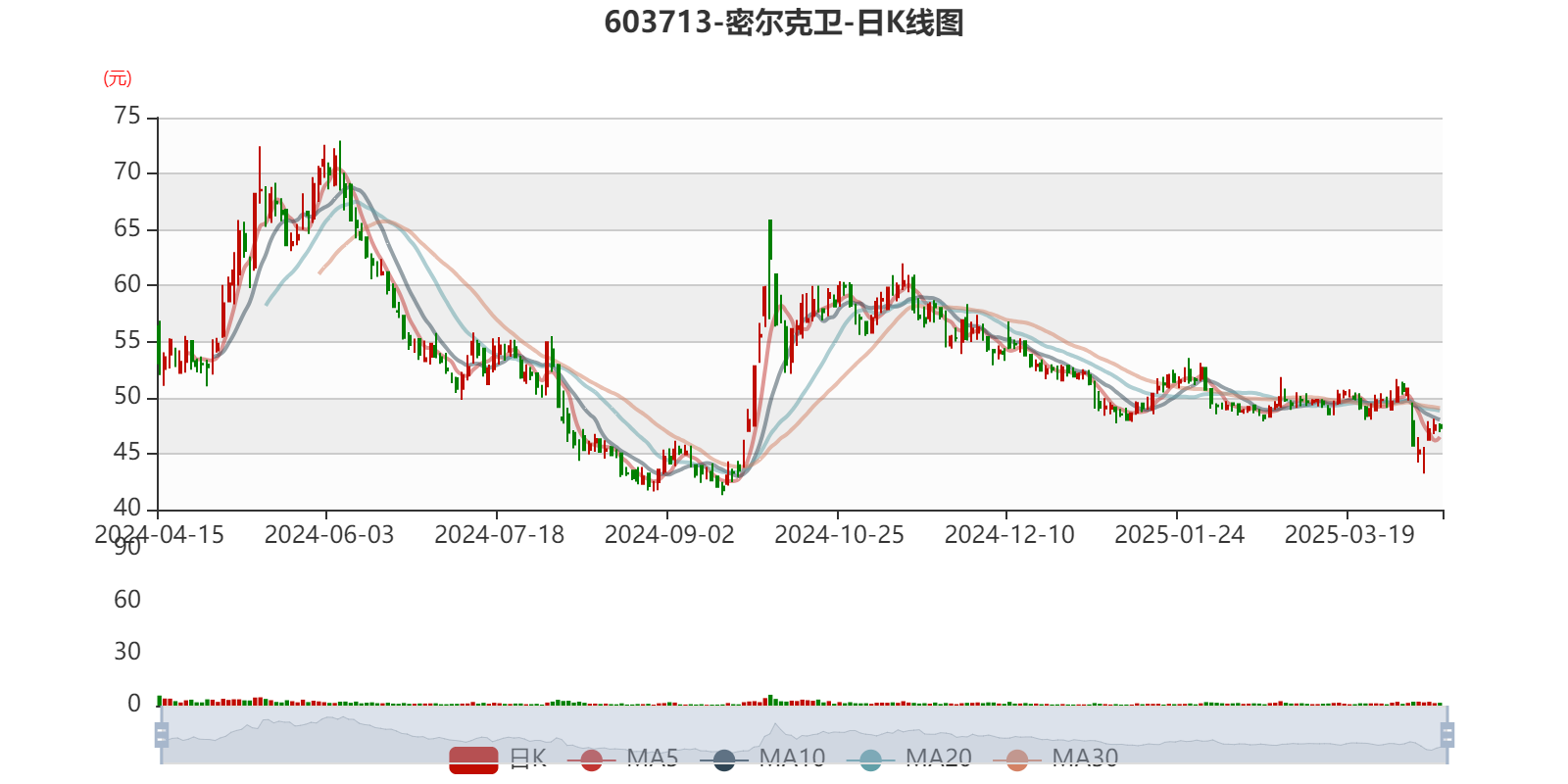The width and height of the screenshot is (1568, 784).
Task: Click the 75 price axis label
Action: click(x=127, y=117)
